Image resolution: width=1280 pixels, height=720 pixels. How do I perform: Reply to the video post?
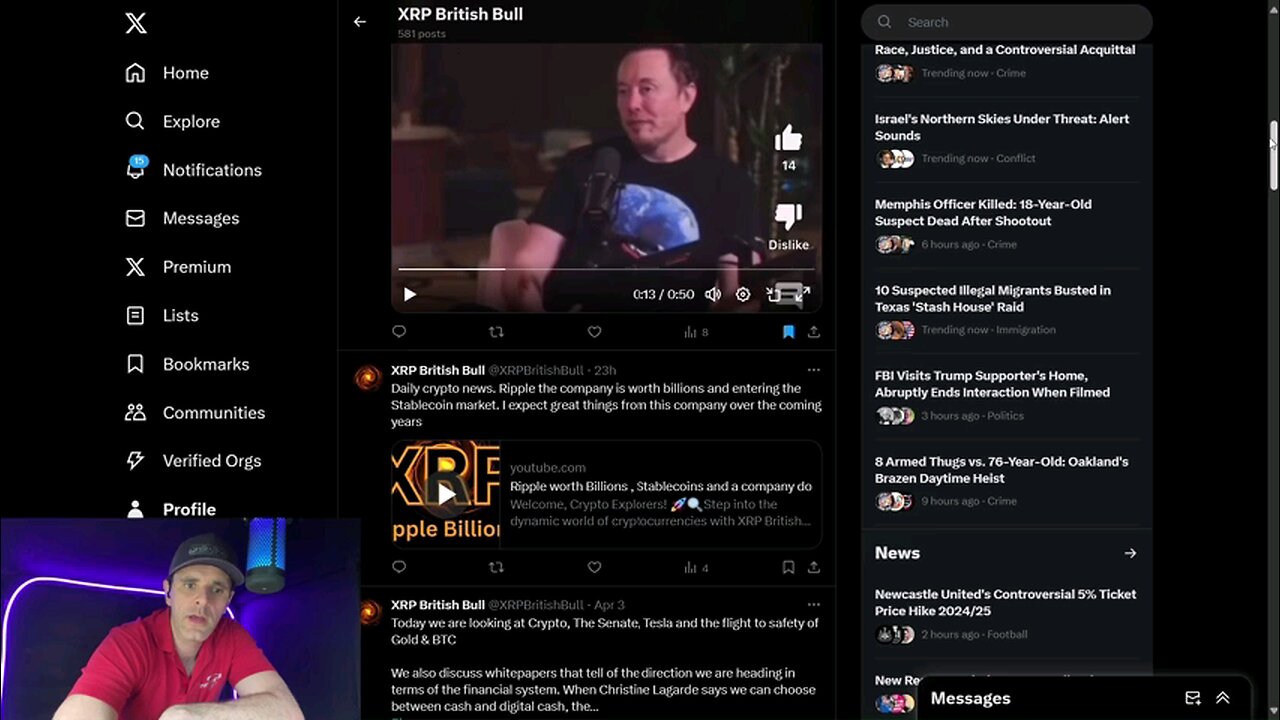(399, 331)
